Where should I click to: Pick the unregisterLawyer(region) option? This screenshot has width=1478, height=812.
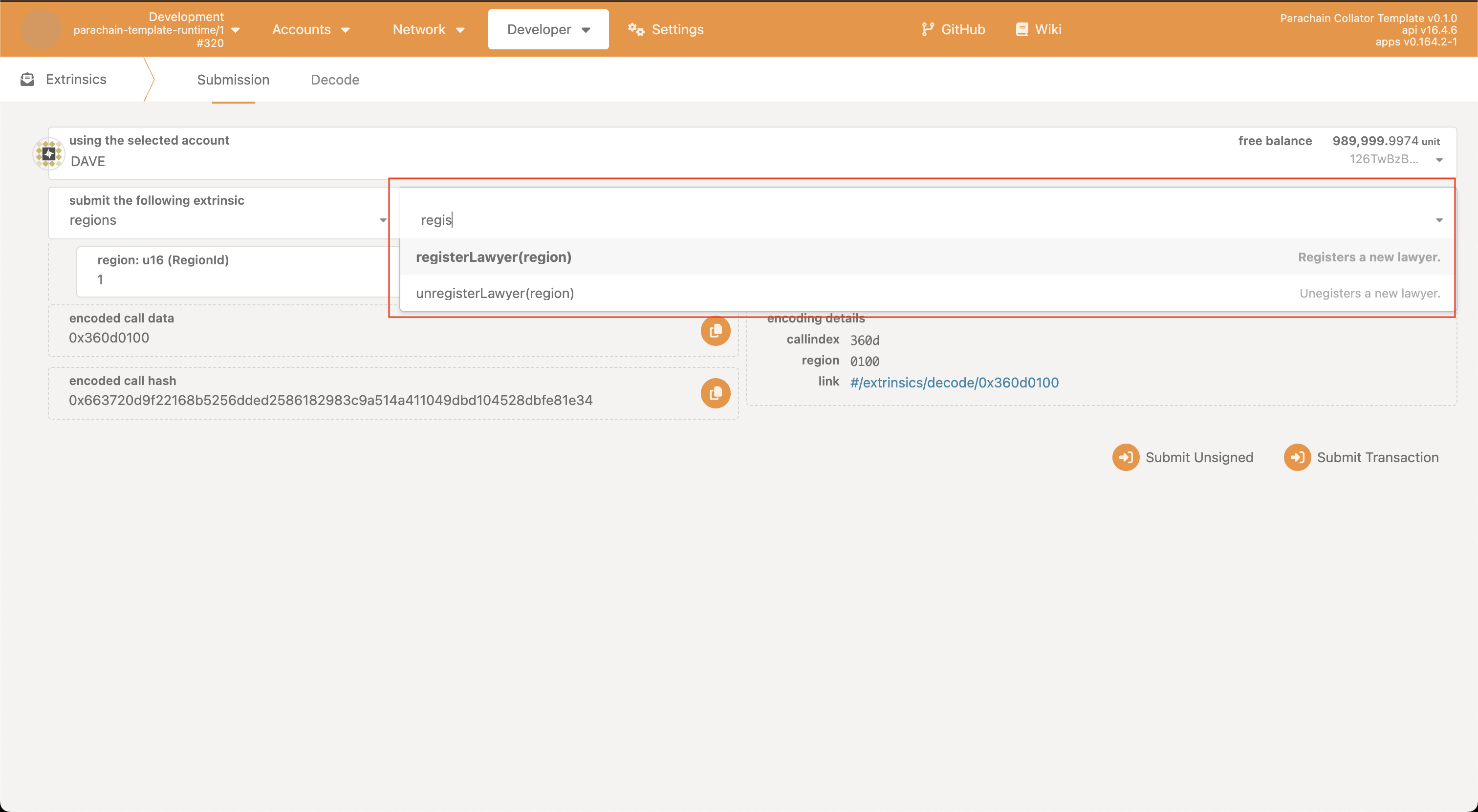pyautogui.click(x=495, y=293)
